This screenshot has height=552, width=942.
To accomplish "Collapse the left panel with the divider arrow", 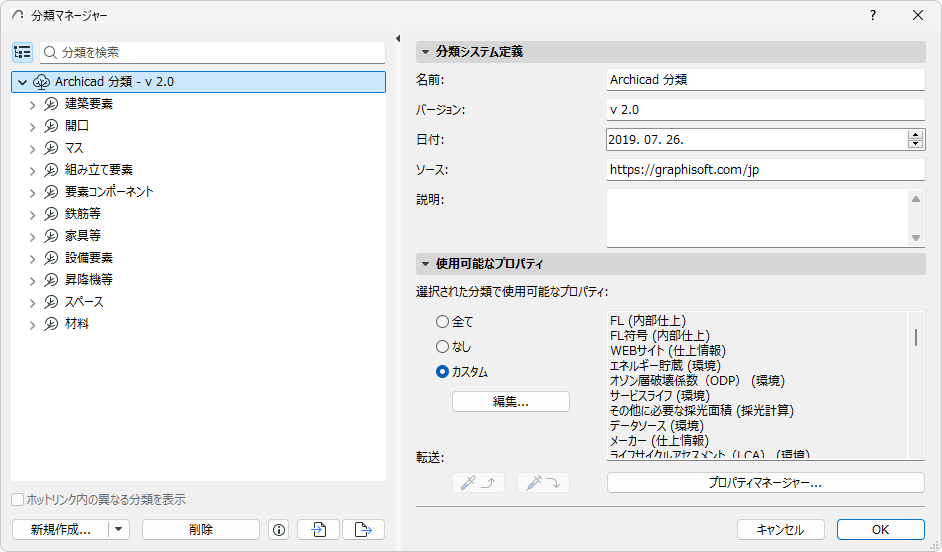I will (398, 38).
